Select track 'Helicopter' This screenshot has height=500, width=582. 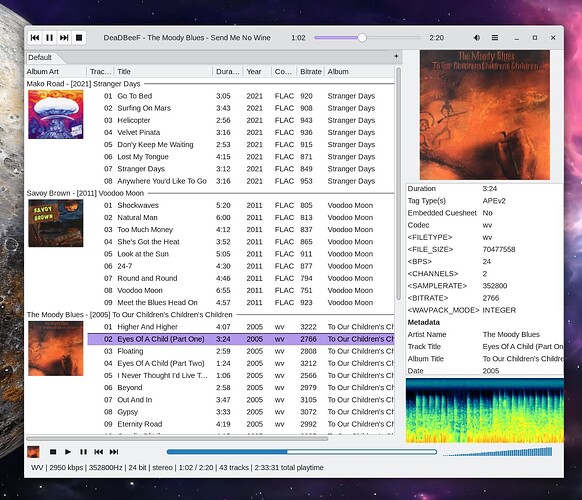click(x=241, y=120)
